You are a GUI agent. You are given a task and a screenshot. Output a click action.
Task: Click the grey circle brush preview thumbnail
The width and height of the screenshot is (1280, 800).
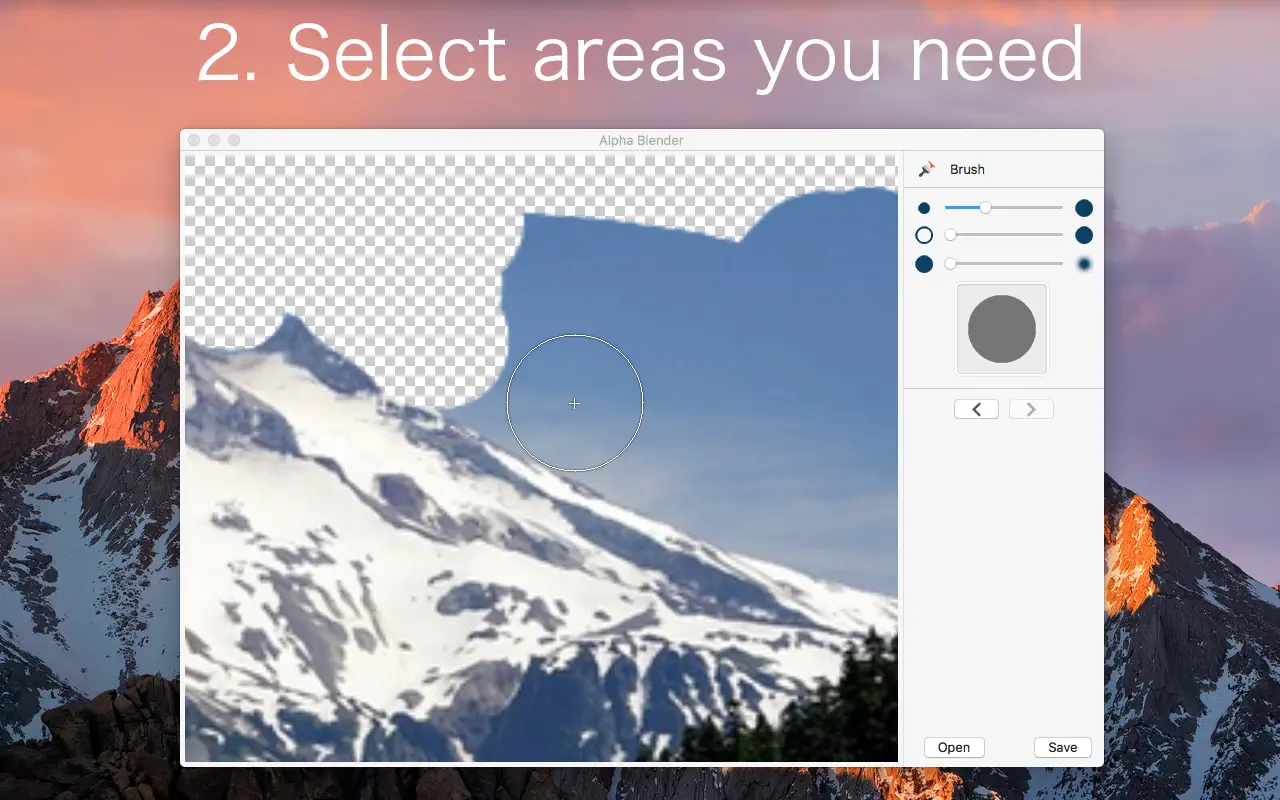tap(1002, 329)
